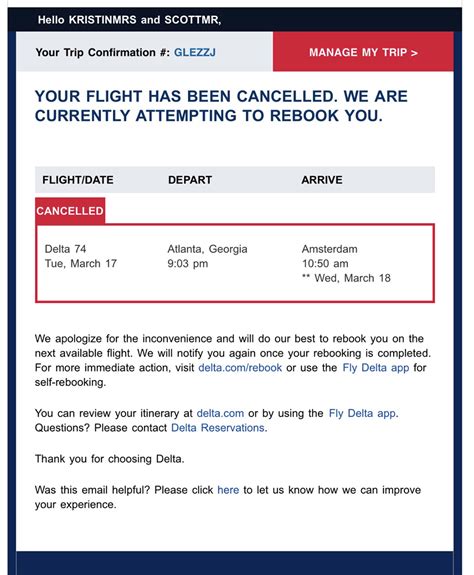Screen dimensions: 474x575
Task: Click the 'here' feedback link
Action: (228, 490)
